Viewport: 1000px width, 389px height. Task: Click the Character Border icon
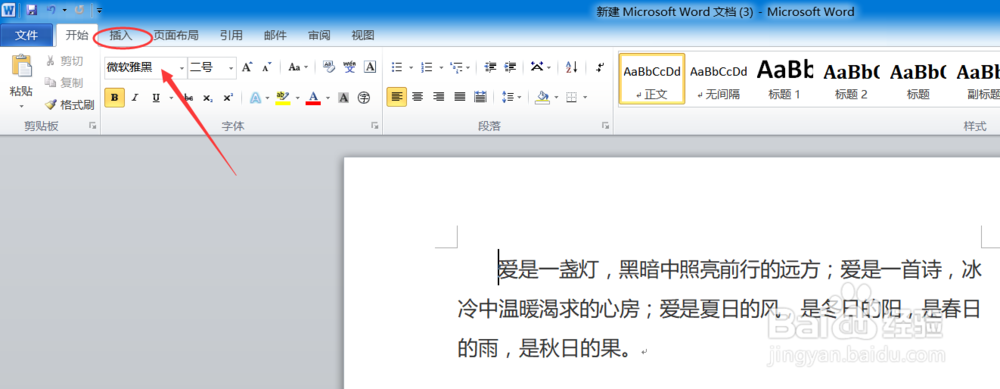[x=370, y=67]
